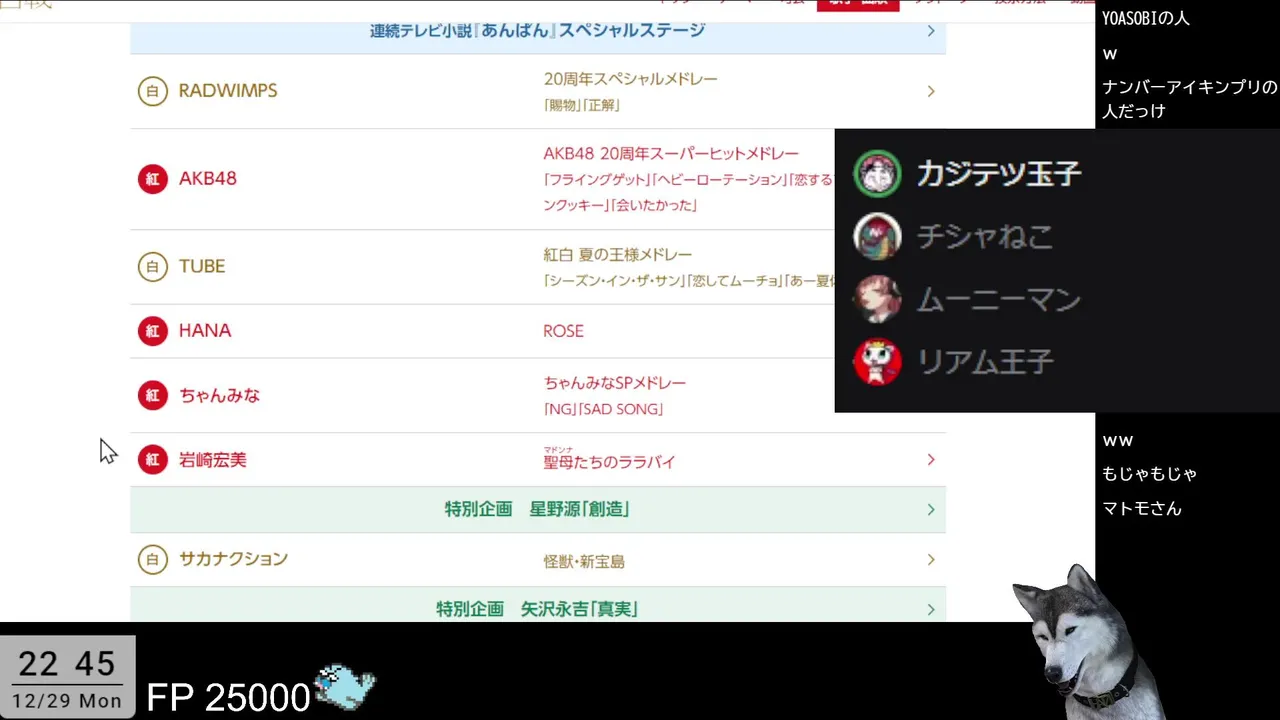Click the FP 25000 counter

(x=228, y=697)
